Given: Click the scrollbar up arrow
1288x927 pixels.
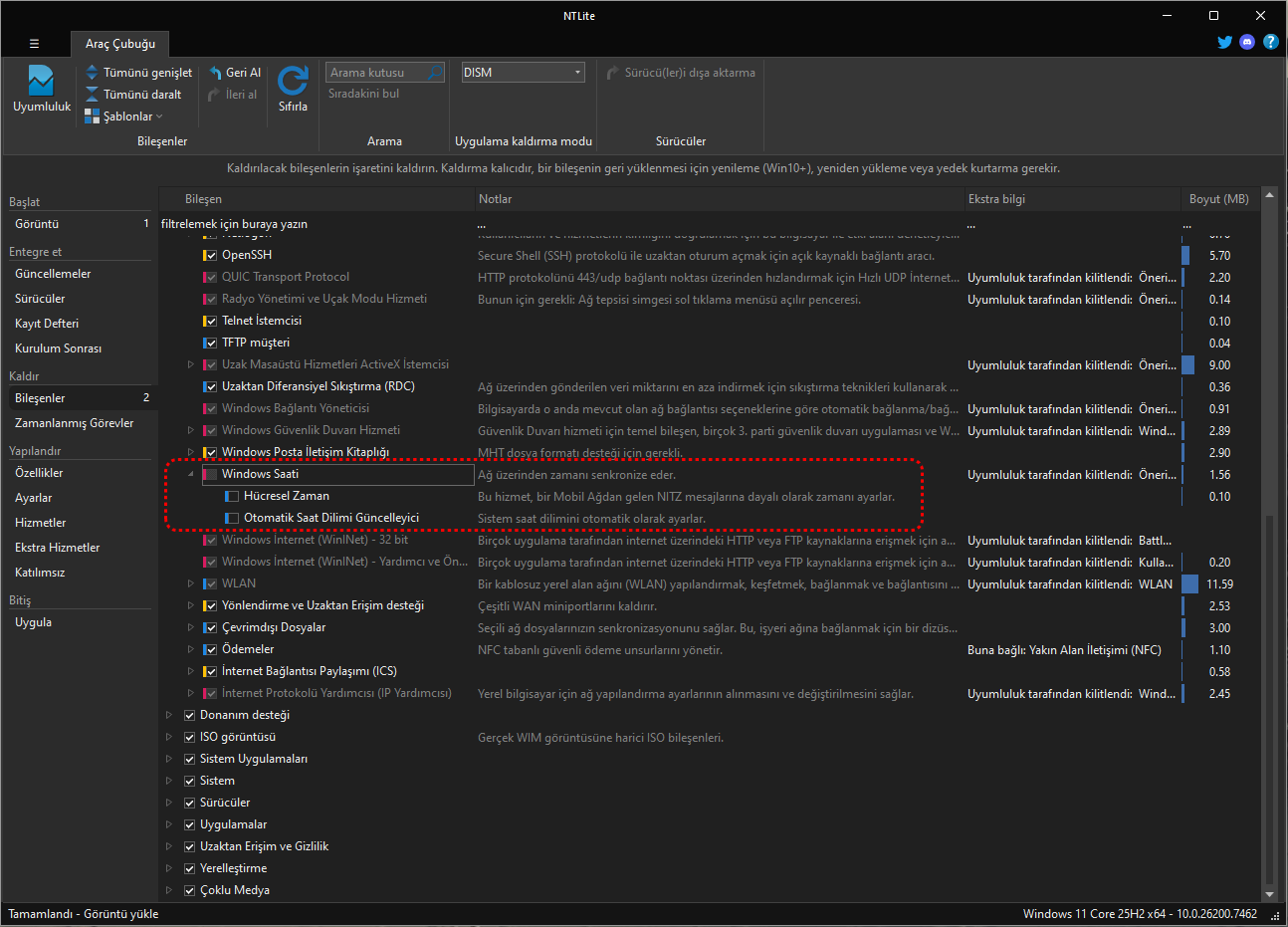Looking at the screenshot, I should tap(1269, 195).
